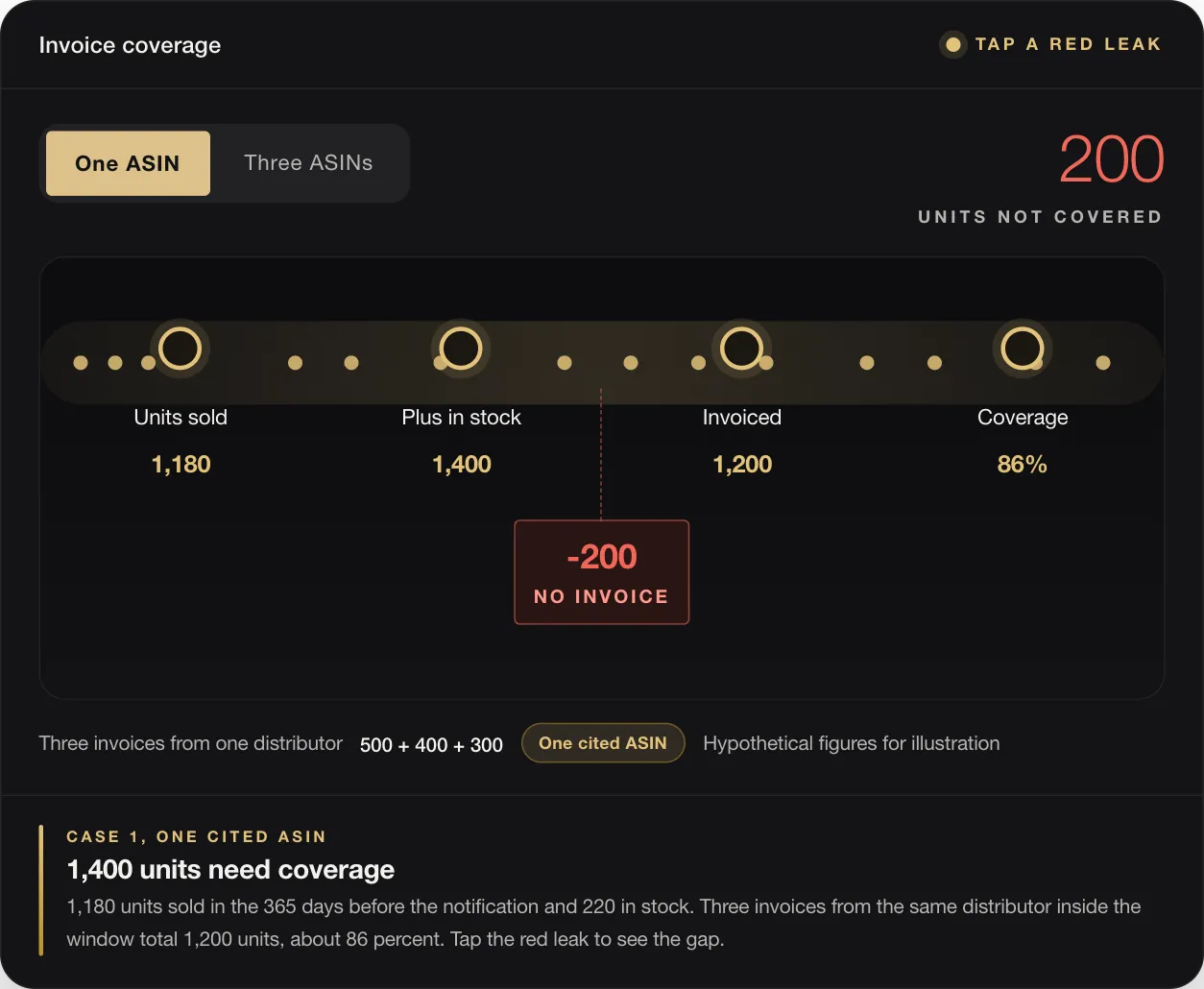The image size is (1204, 989).
Task: Click the One cited ASIN pill
Action: point(603,743)
